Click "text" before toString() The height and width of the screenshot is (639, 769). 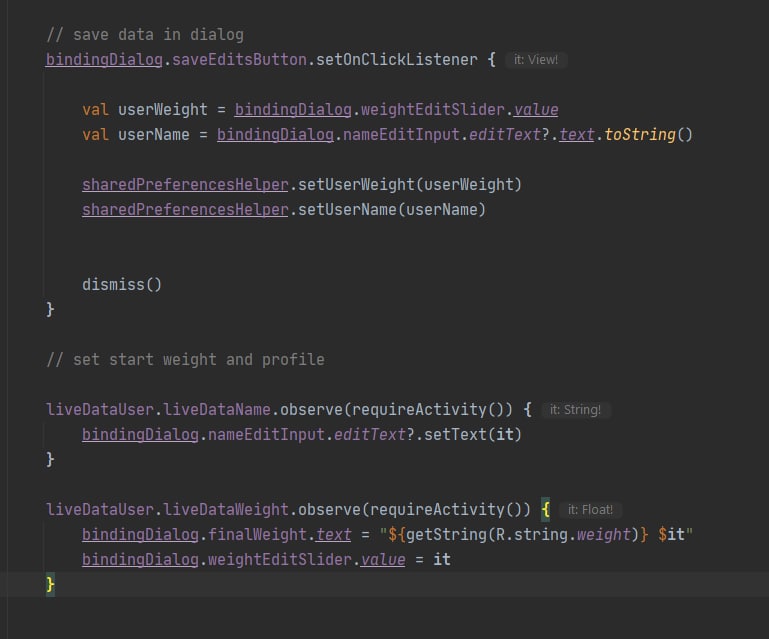(x=576, y=134)
